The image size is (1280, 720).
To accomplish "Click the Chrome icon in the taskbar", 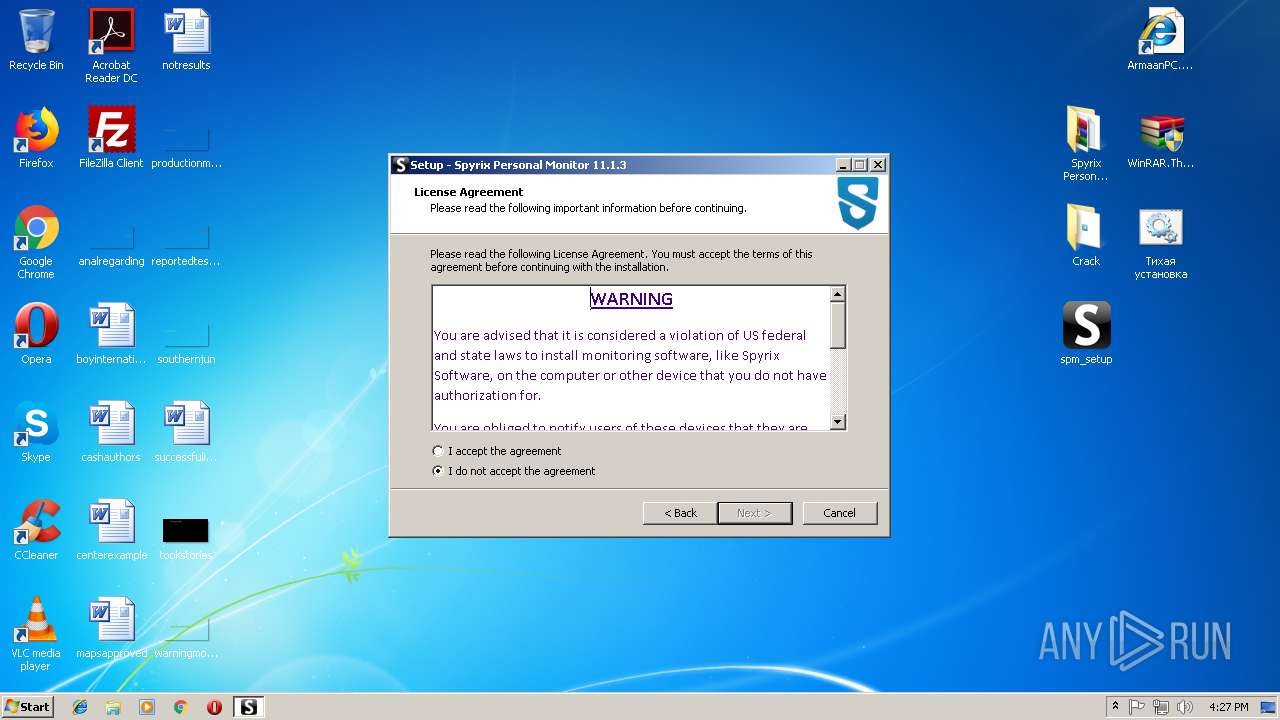I will tap(180, 707).
